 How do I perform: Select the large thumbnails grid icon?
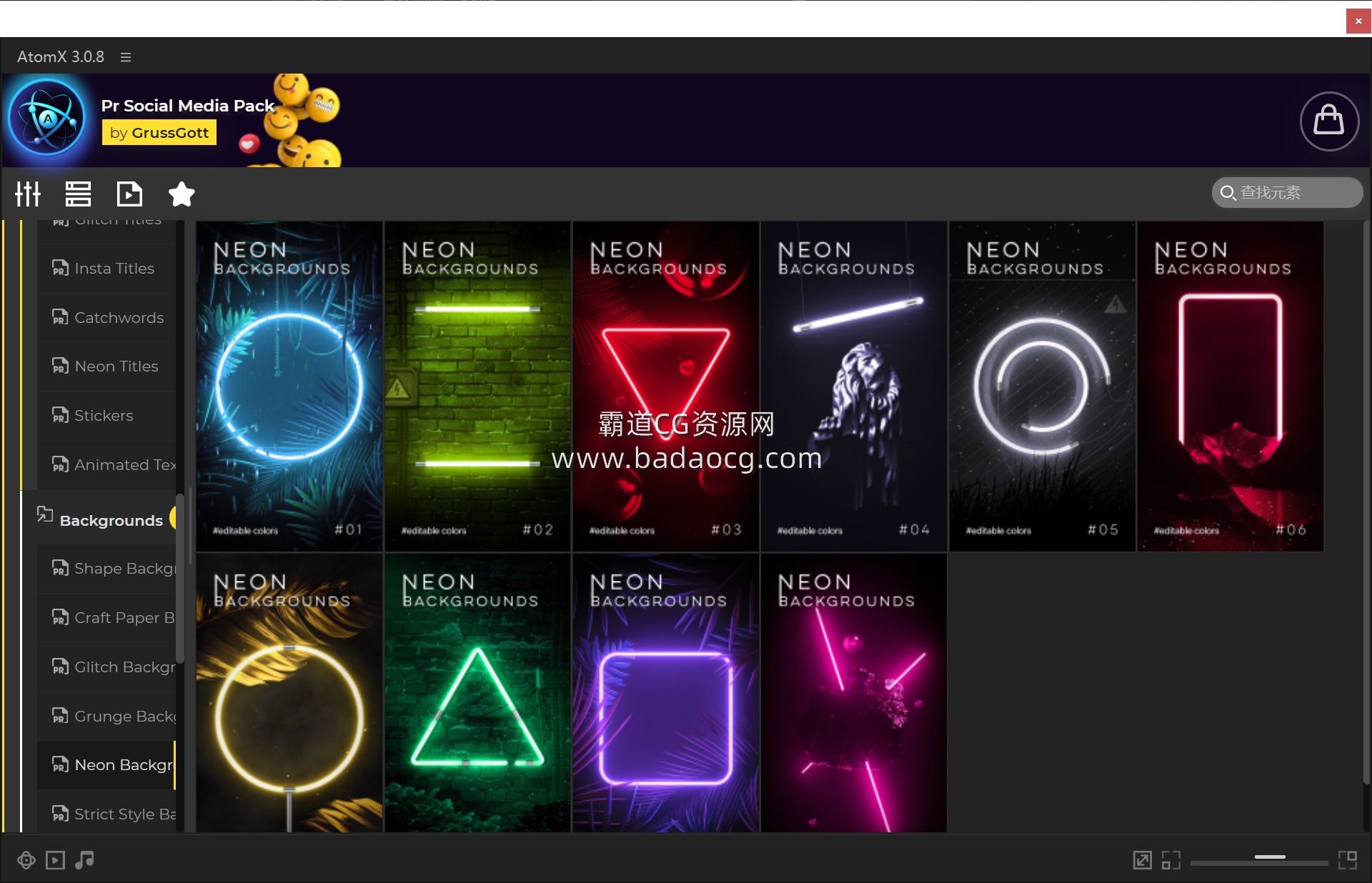point(1348,860)
